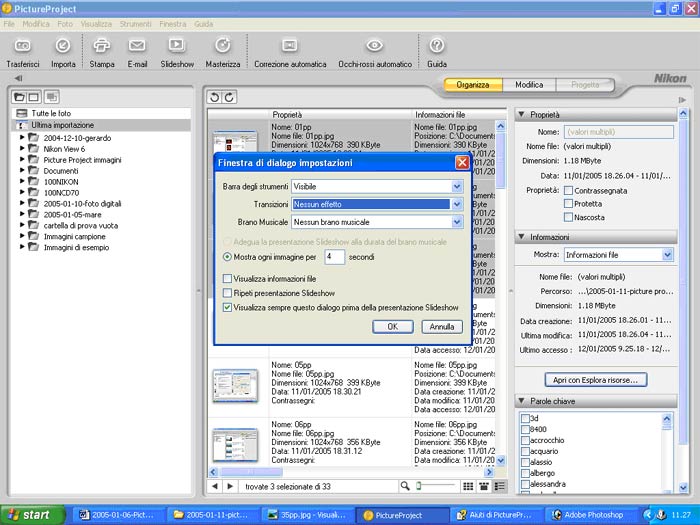Image resolution: width=700 pixels, height=525 pixels.
Task: Close the Finestra di dialogo impostazioni dialog
Action: pyautogui.click(x=462, y=162)
